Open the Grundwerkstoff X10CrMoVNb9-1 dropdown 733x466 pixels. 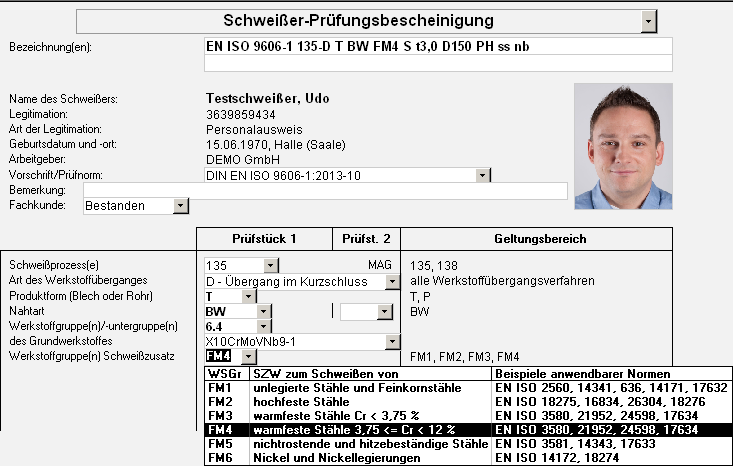(x=390, y=341)
